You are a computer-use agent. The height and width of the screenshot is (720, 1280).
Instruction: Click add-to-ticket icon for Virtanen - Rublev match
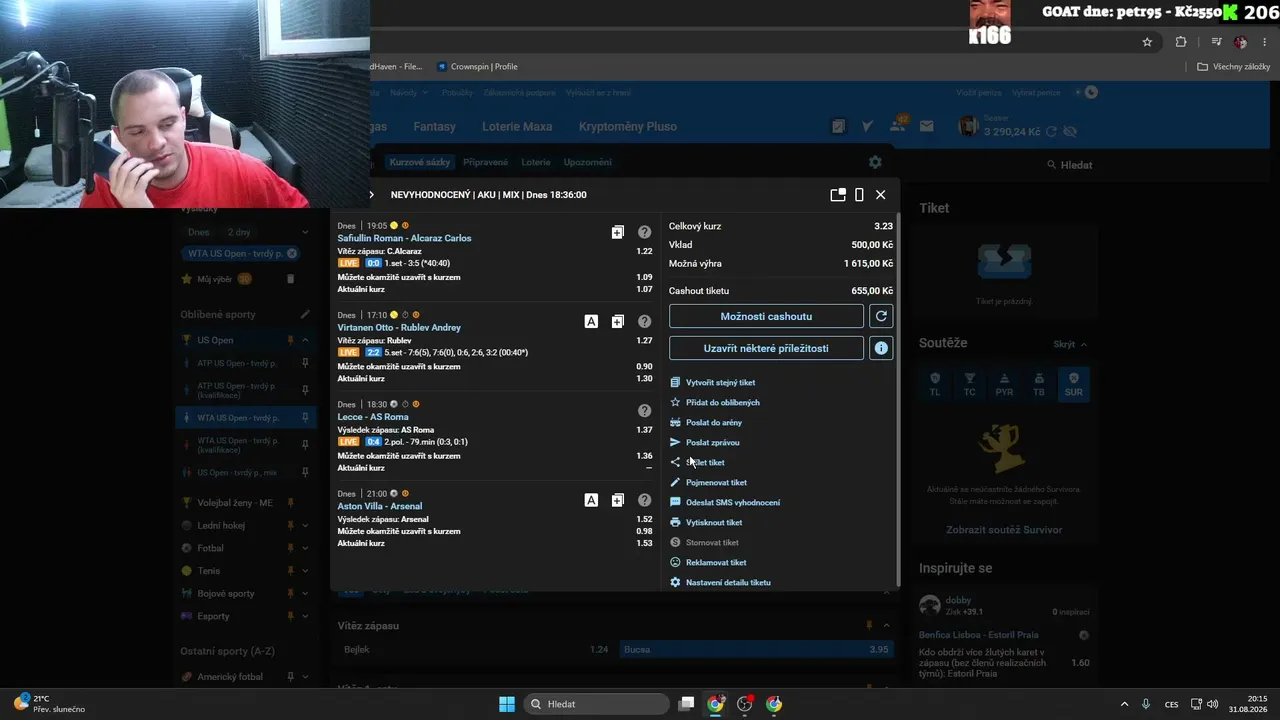click(x=617, y=321)
